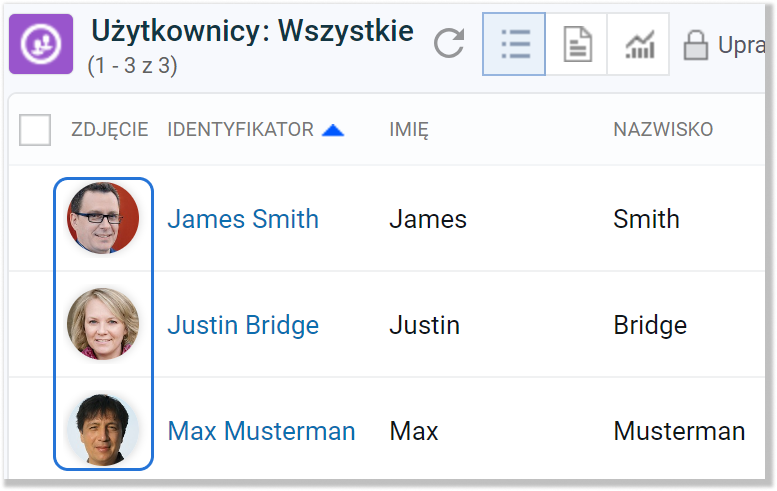Click the Użytkownicy: Wszystkie page title

[252, 32]
